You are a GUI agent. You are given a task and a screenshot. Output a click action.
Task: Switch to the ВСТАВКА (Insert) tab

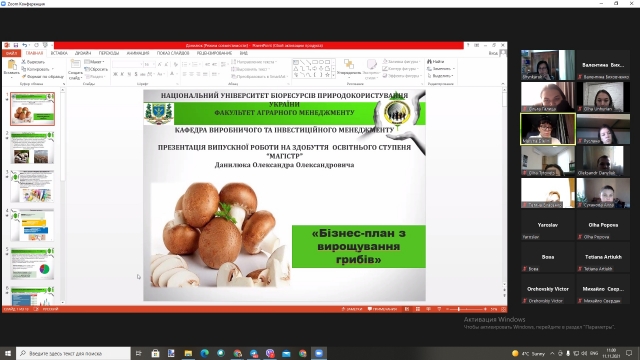(59, 53)
